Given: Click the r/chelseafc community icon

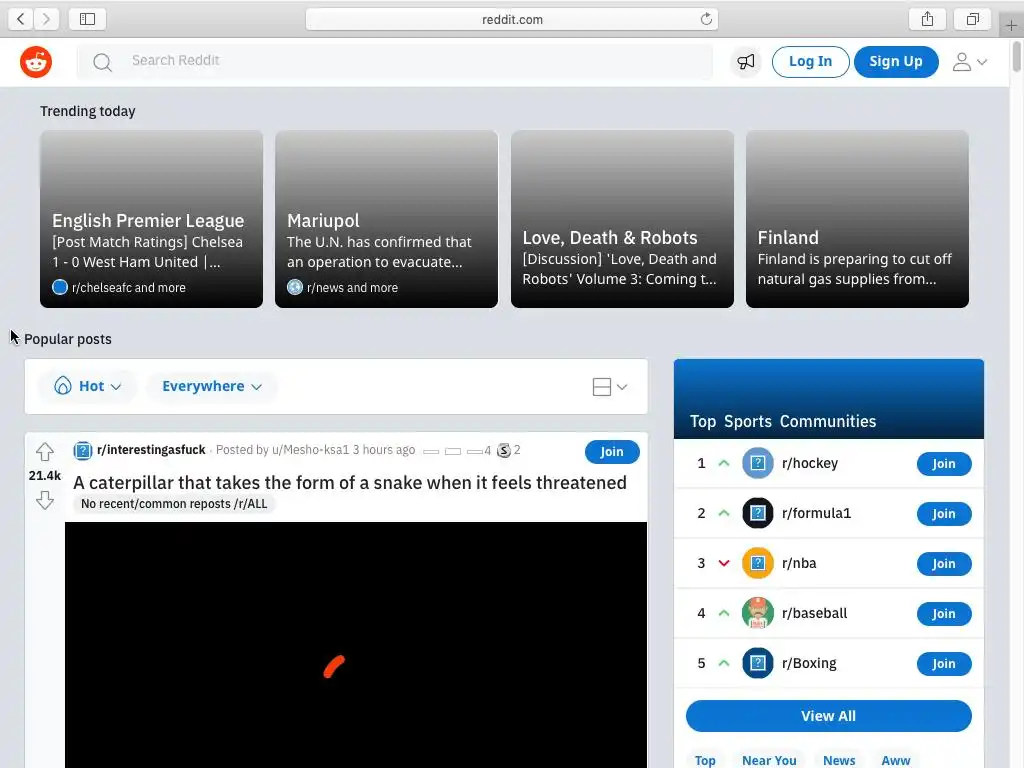Looking at the screenshot, I should tap(59, 287).
